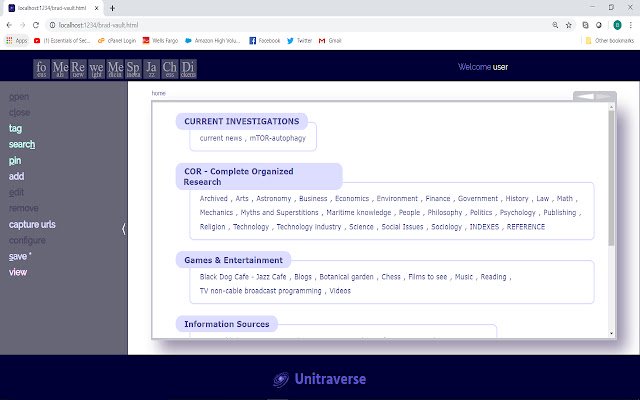Select 'save *' in the sidebar

click(x=20, y=256)
